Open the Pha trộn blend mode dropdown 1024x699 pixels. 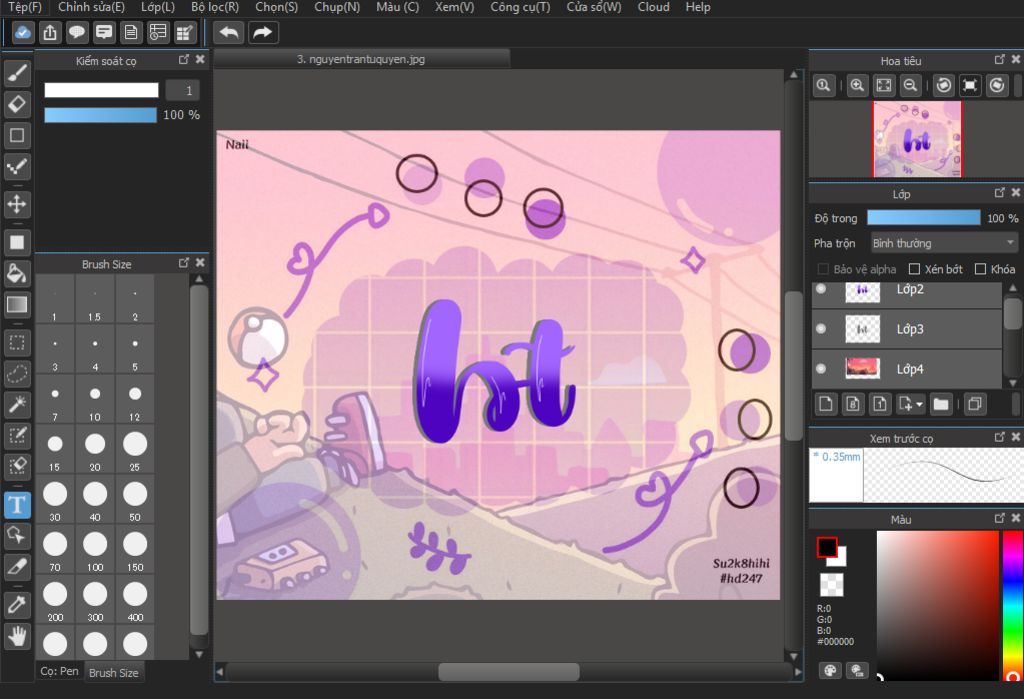click(944, 243)
